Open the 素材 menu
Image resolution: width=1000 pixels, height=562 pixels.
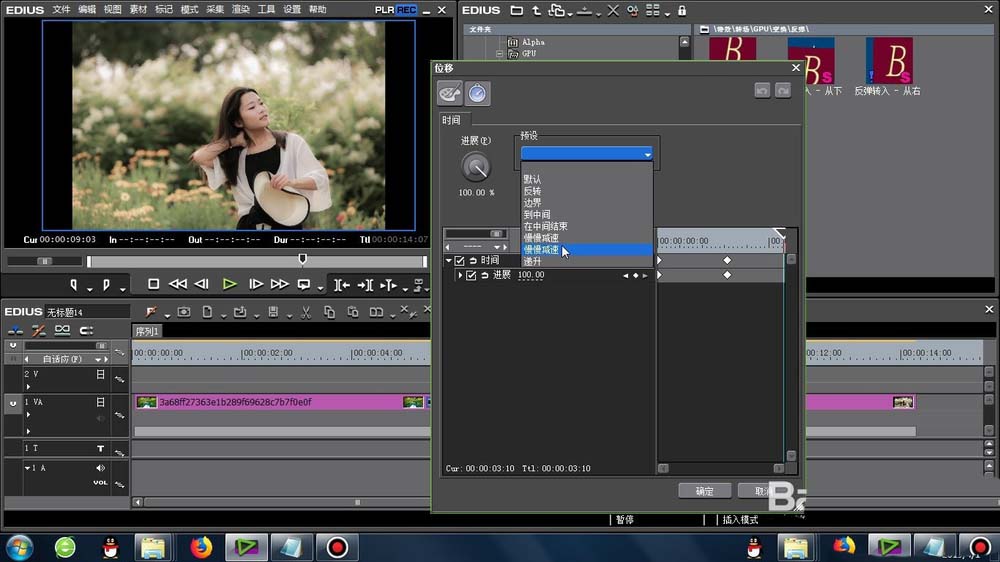(138, 10)
